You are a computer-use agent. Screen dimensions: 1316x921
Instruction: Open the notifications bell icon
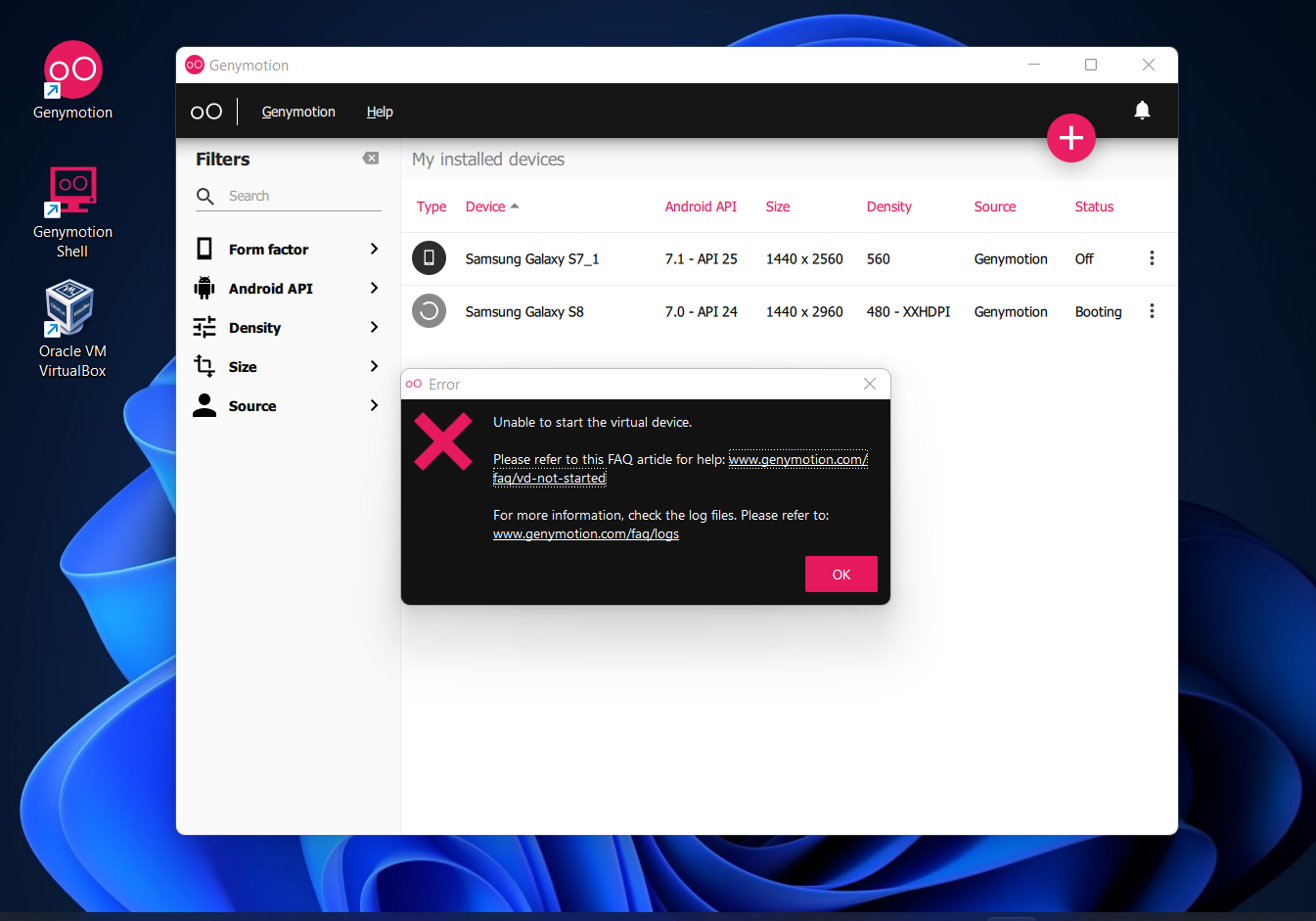pos(1141,111)
